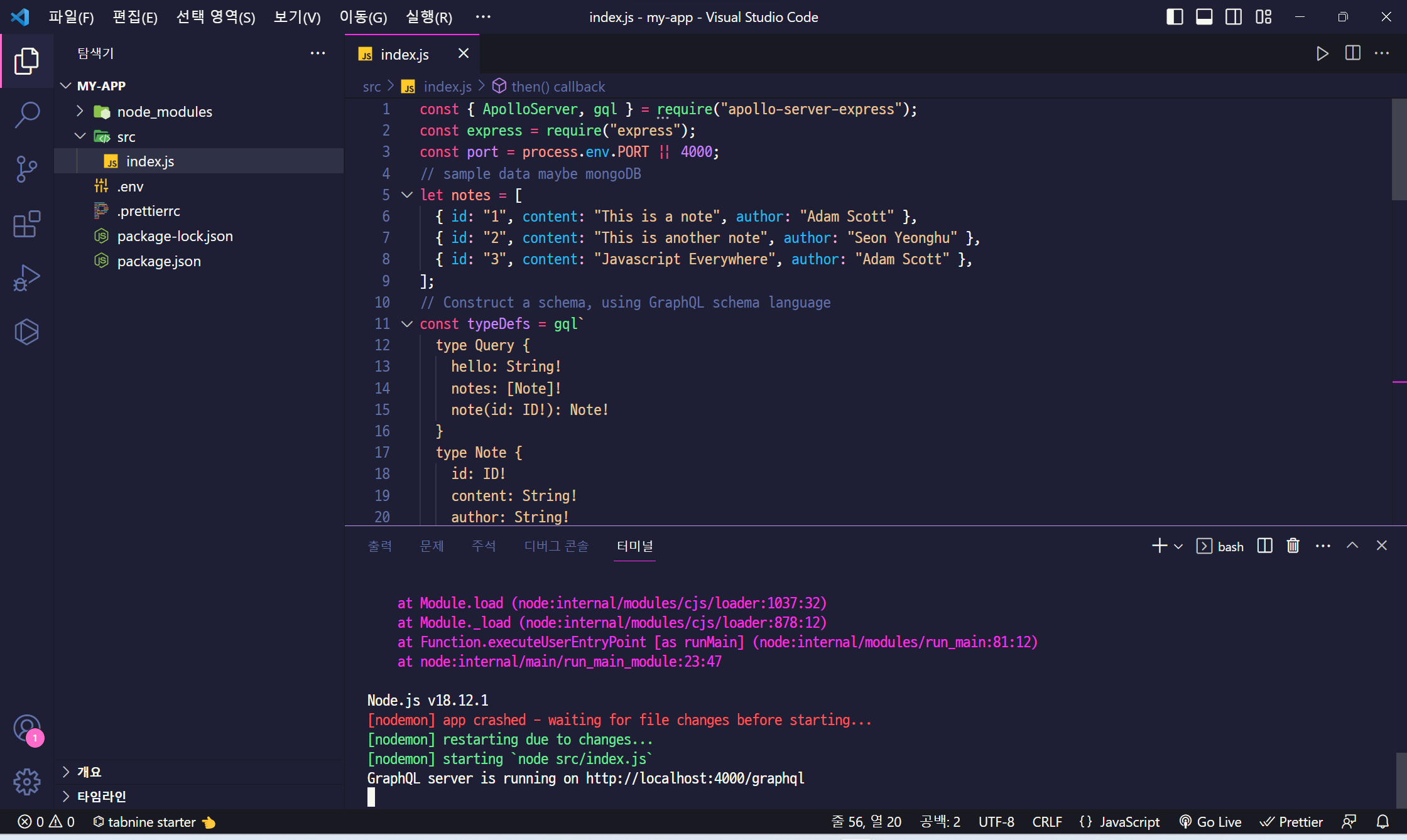Click Go Live in status bar
This screenshot has width=1407, height=840.
1210,822
